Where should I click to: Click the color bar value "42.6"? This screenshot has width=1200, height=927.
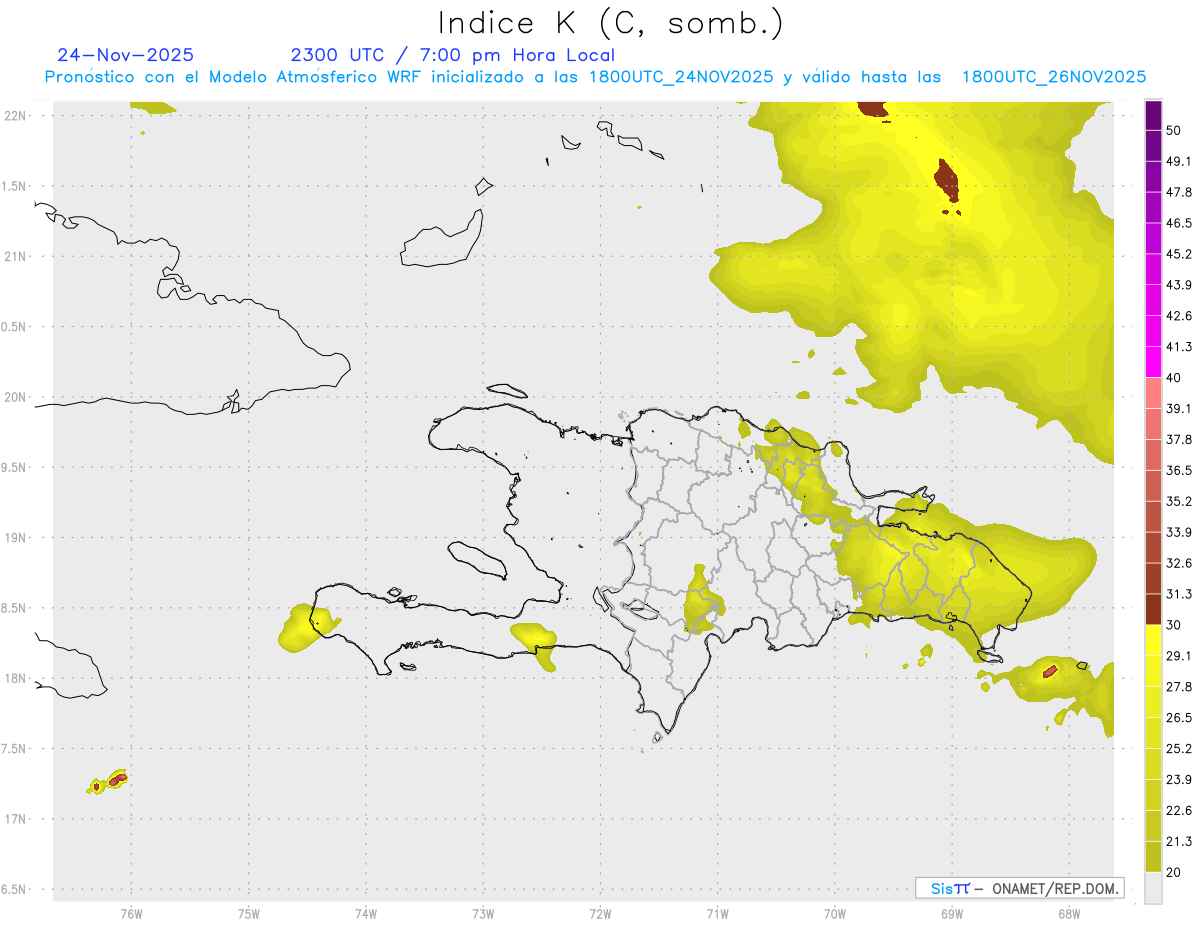point(1179,316)
